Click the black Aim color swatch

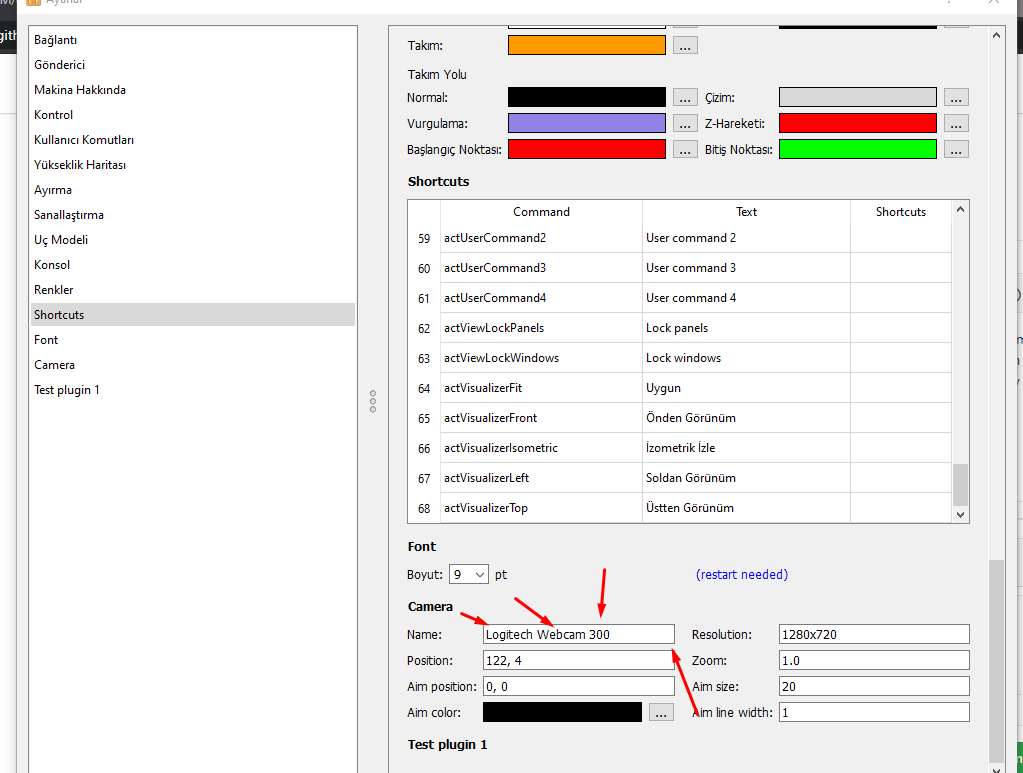pos(562,712)
